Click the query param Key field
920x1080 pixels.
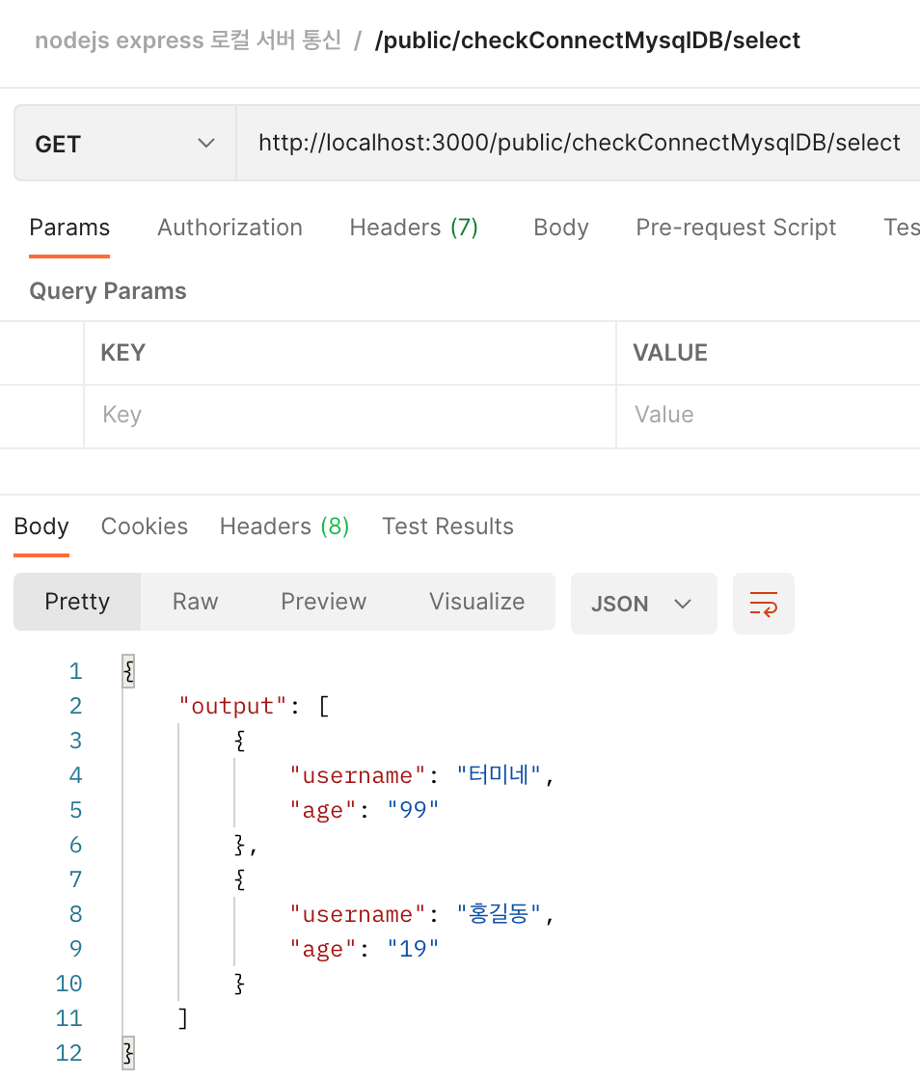click(x=350, y=415)
